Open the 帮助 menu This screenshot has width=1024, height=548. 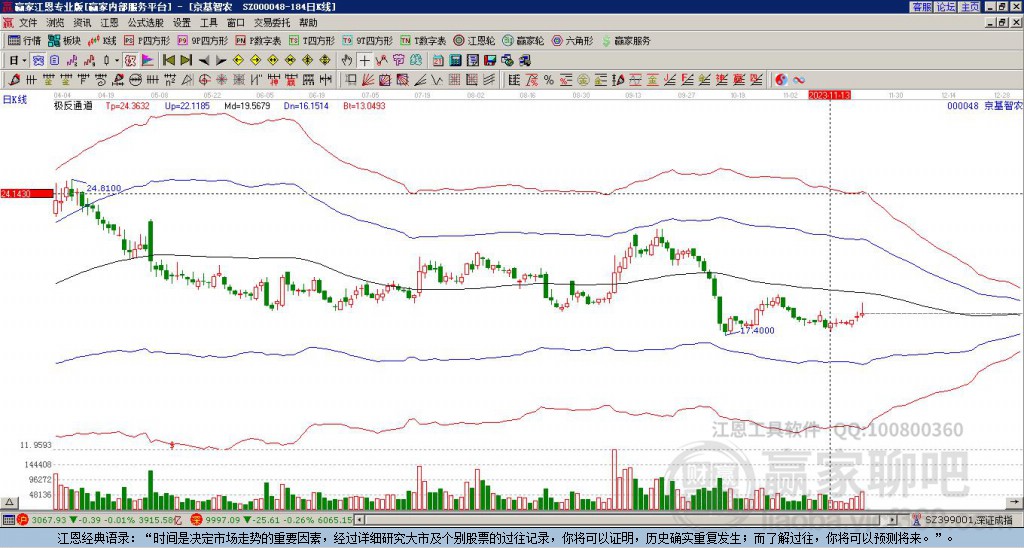pyautogui.click(x=308, y=23)
